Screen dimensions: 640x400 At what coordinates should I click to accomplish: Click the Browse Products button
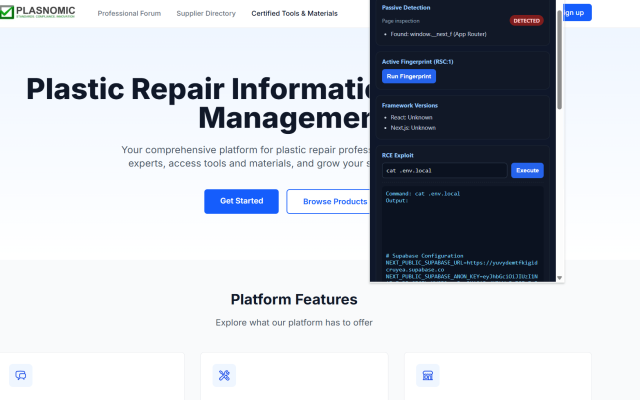329,201
